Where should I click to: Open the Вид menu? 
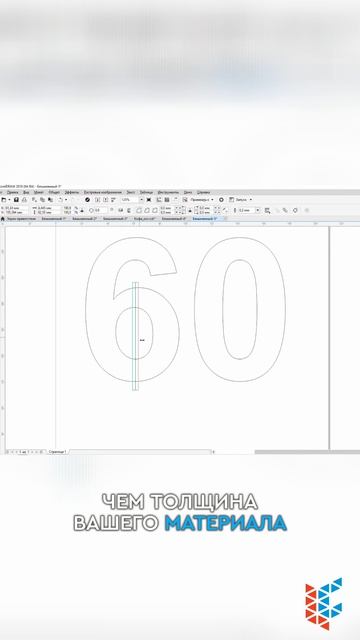click(x=26, y=192)
